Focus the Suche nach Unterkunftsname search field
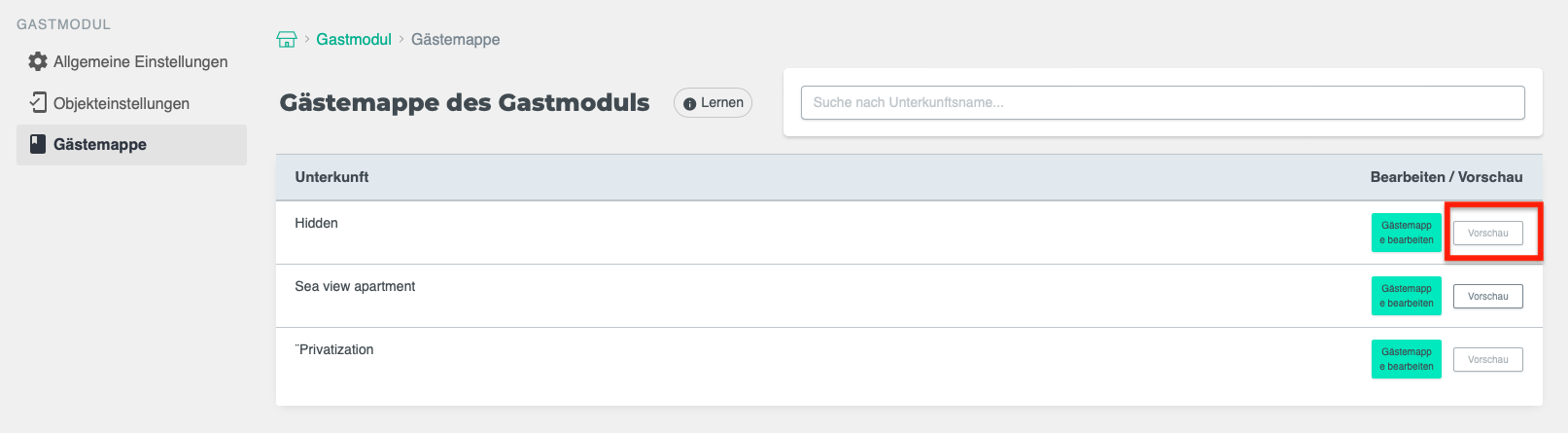 click(x=1162, y=102)
